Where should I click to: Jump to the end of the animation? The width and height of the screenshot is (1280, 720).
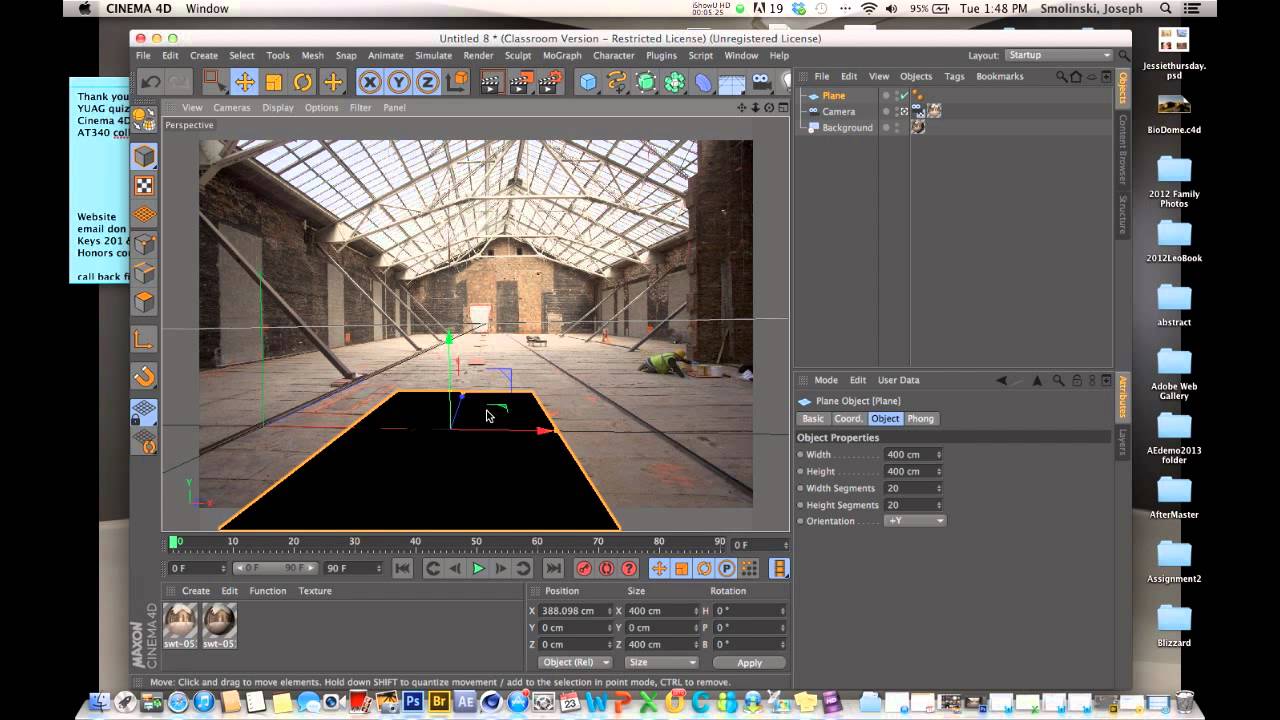pyautogui.click(x=552, y=568)
